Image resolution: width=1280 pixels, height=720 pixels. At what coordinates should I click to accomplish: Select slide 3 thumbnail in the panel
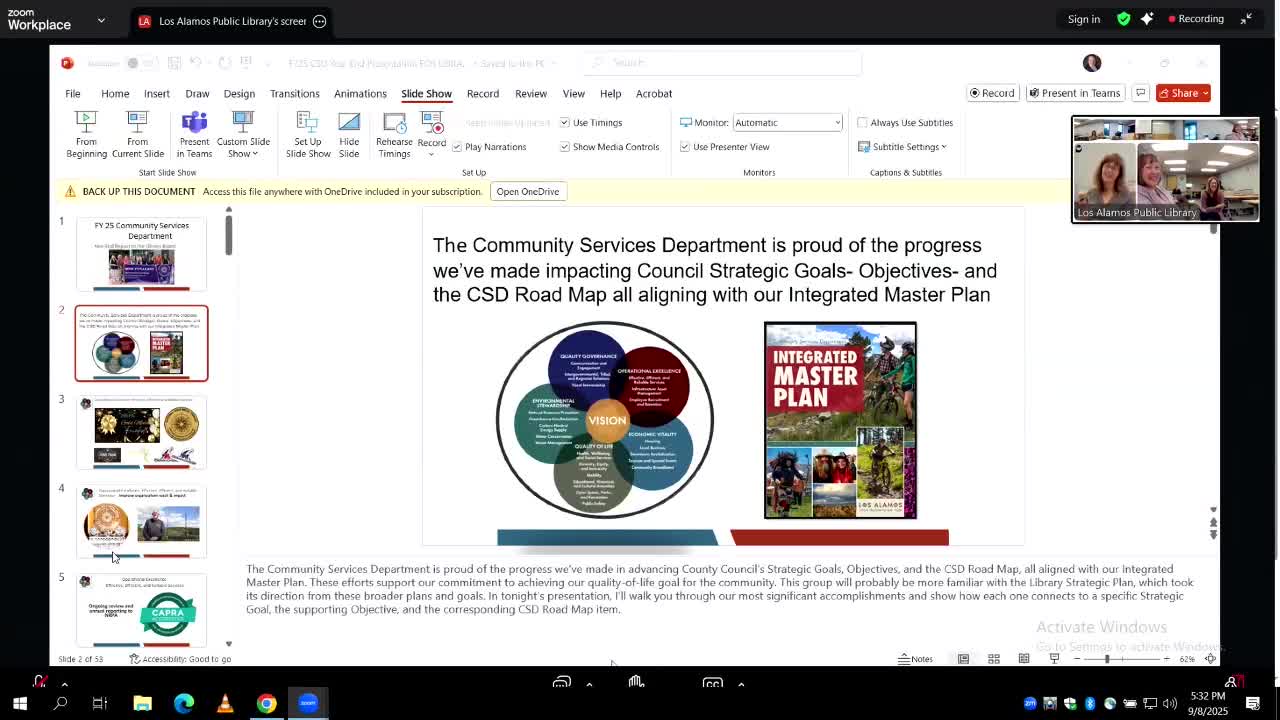pyautogui.click(x=141, y=432)
